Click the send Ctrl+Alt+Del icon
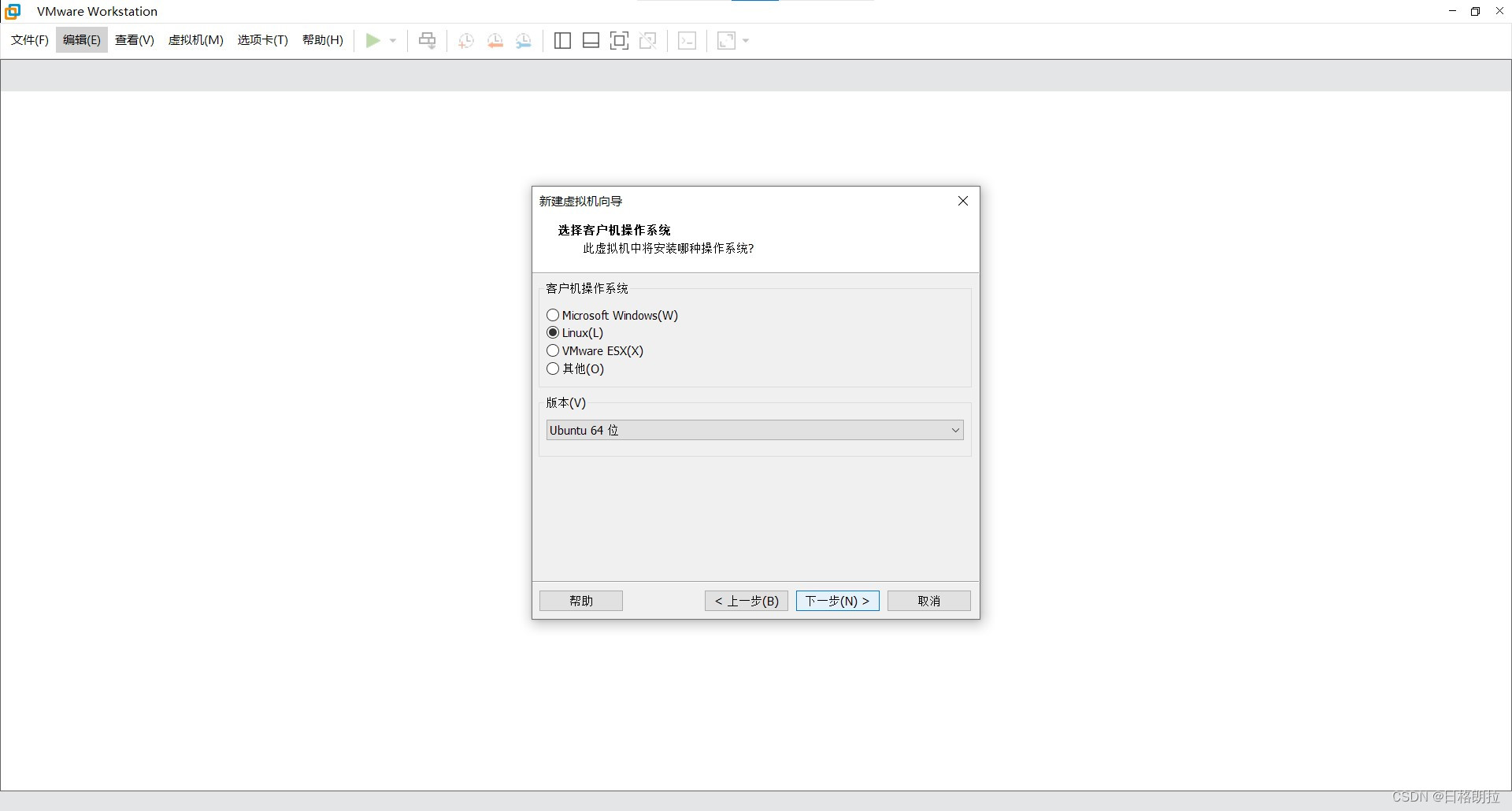 click(427, 40)
